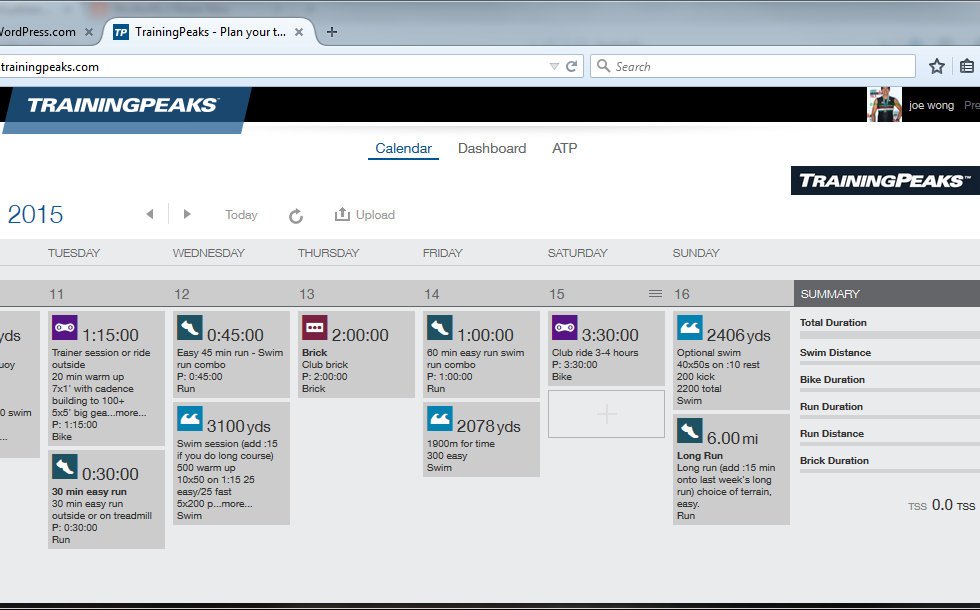980x610 pixels.
Task: Advance to next week with right arrow
Action: point(187,214)
